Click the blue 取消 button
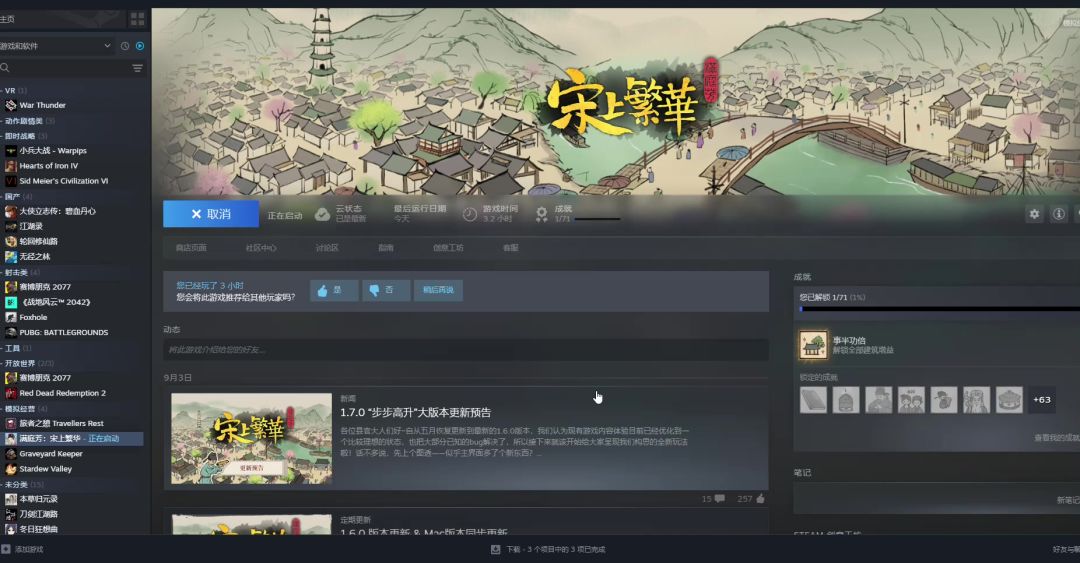 pos(210,214)
